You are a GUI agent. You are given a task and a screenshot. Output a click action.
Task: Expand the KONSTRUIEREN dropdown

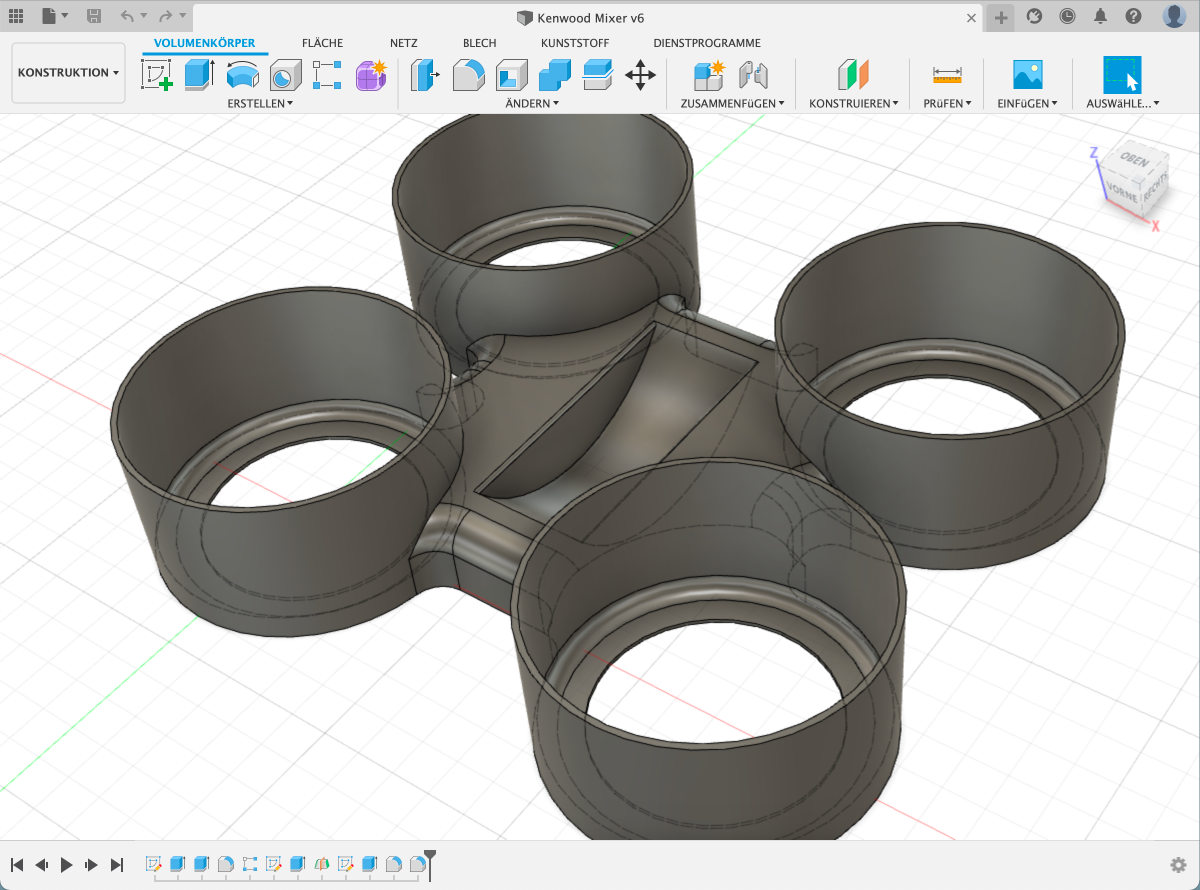point(853,103)
